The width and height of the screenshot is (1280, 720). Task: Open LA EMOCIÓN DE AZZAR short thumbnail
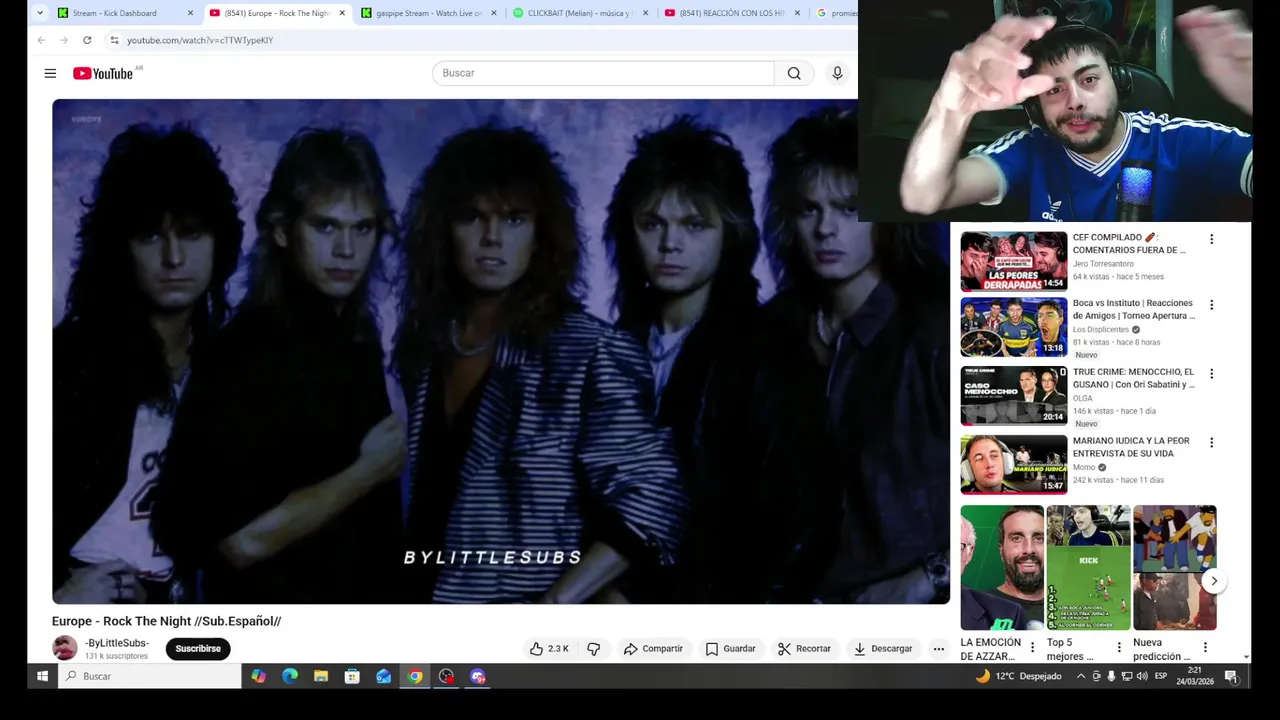pos(1002,568)
